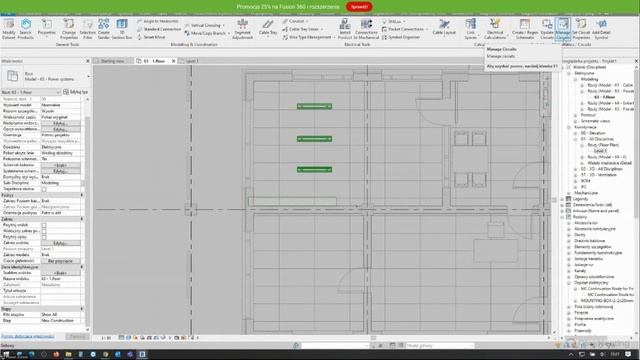The width and height of the screenshot is (640, 360).
Task: Click the Create Similar tool
Action: [x=104, y=29]
